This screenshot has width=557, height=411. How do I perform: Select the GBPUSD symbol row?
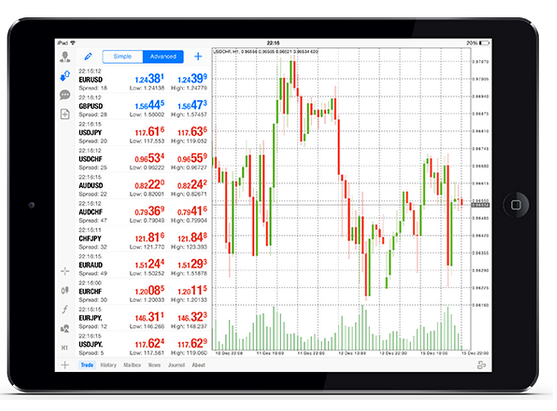tap(143, 106)
